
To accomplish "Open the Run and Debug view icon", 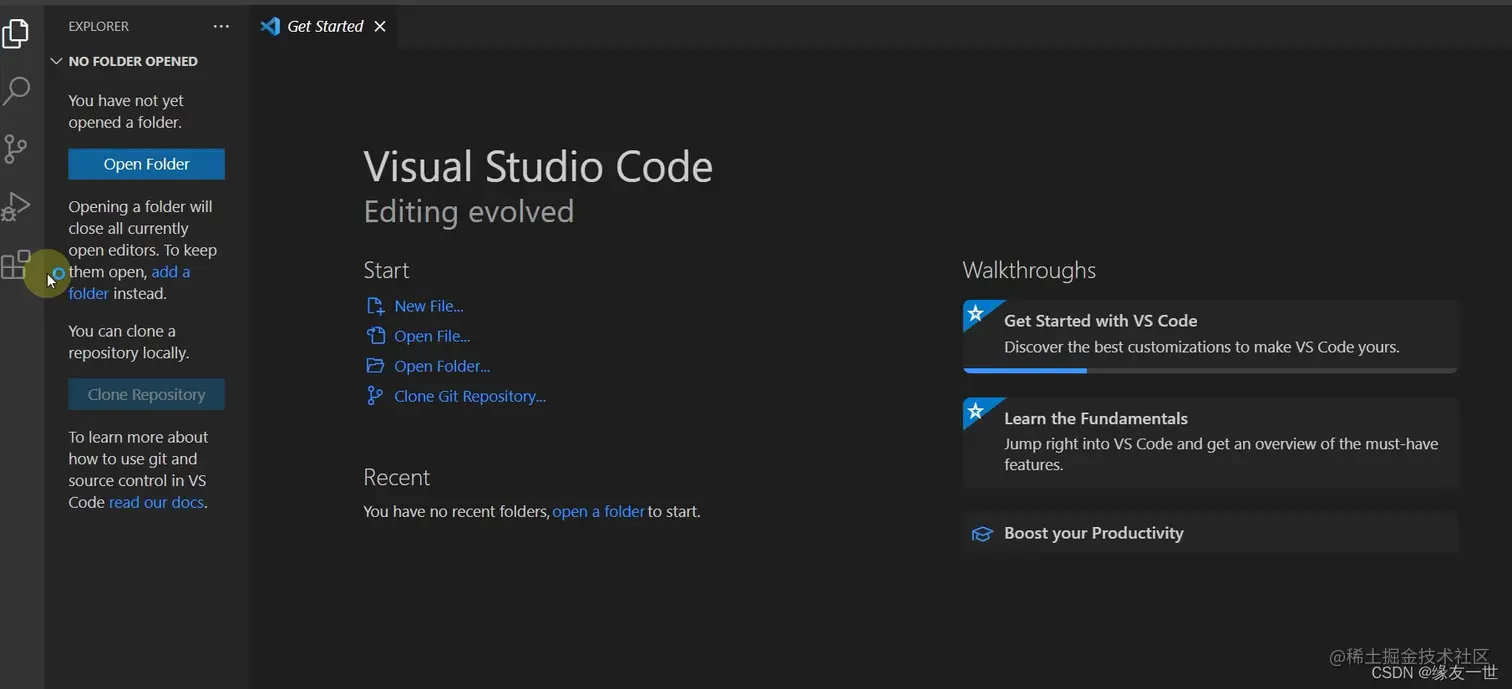I will point(16,206).
